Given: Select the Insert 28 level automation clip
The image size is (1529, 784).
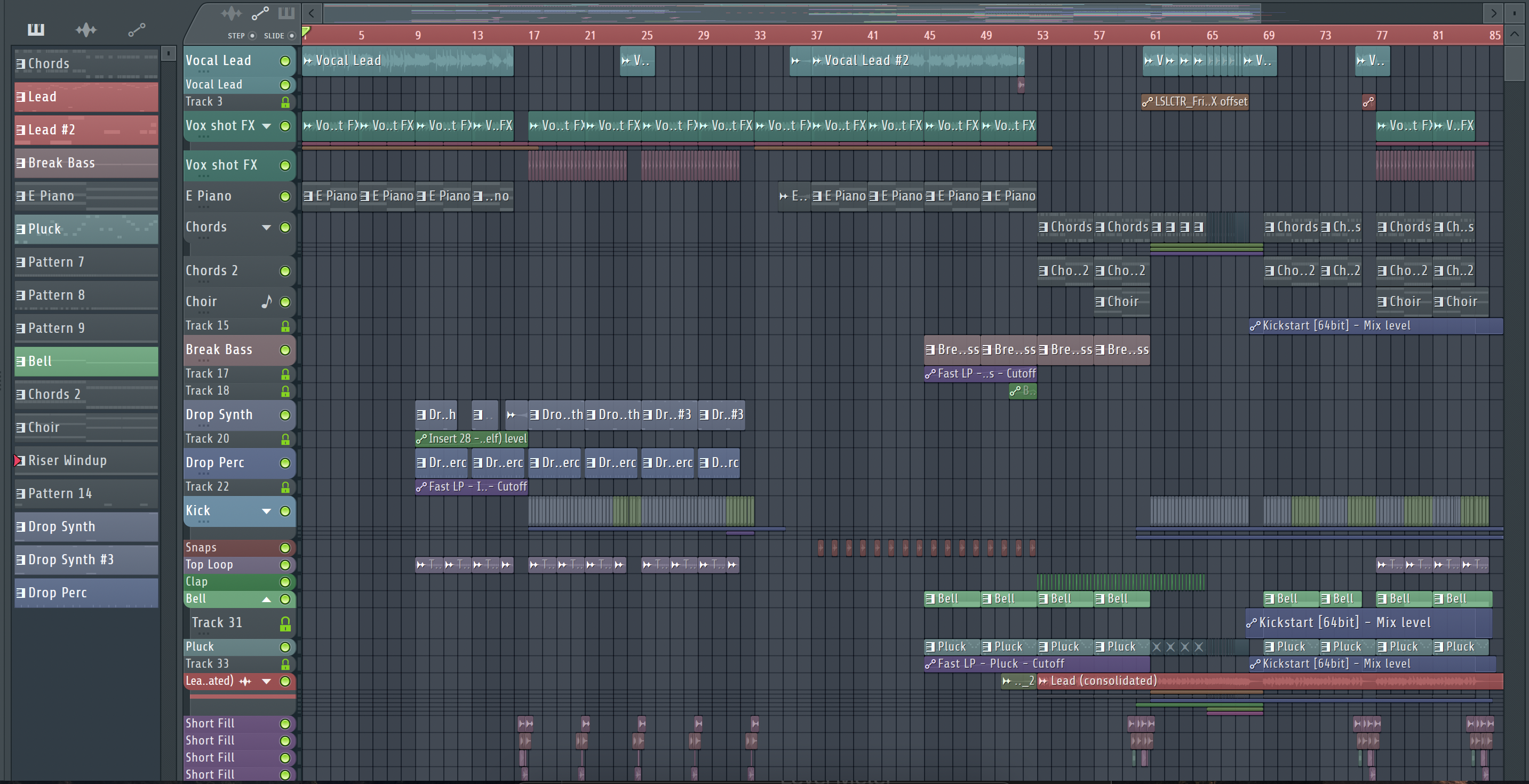Looking at the screenshot, I should 471,438.
